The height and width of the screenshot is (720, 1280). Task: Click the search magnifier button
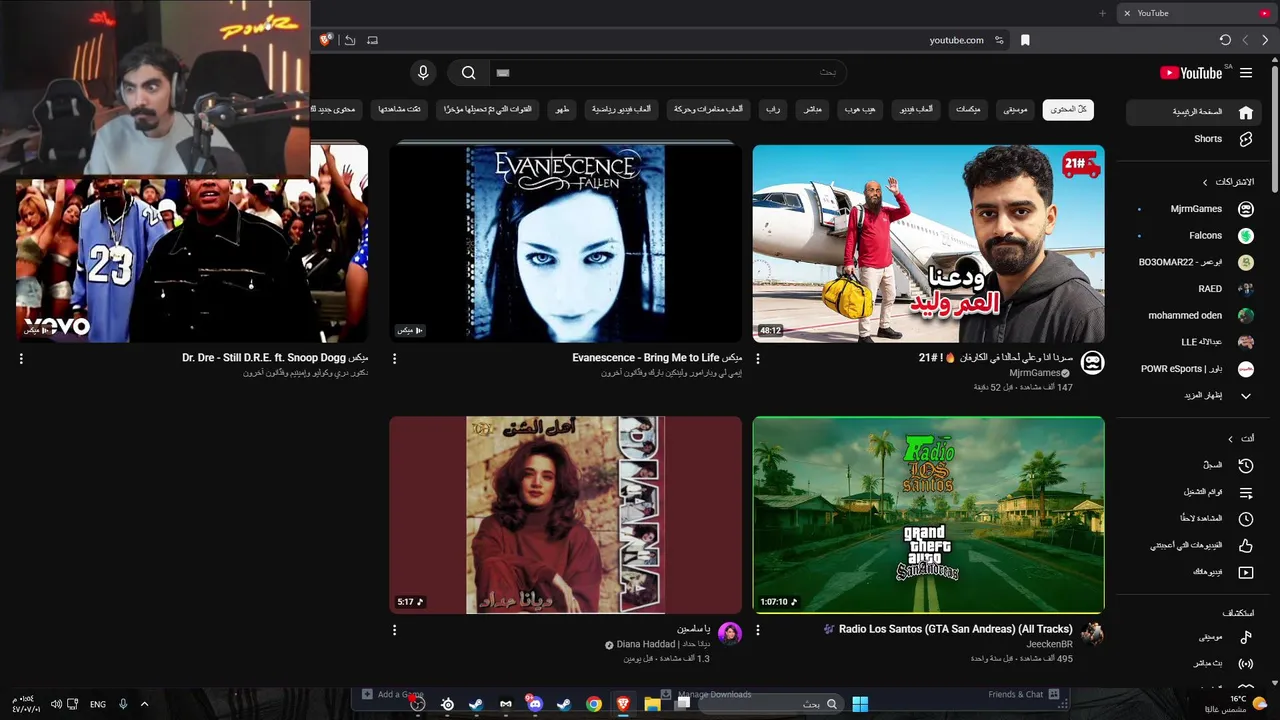(x=468, y=72)
